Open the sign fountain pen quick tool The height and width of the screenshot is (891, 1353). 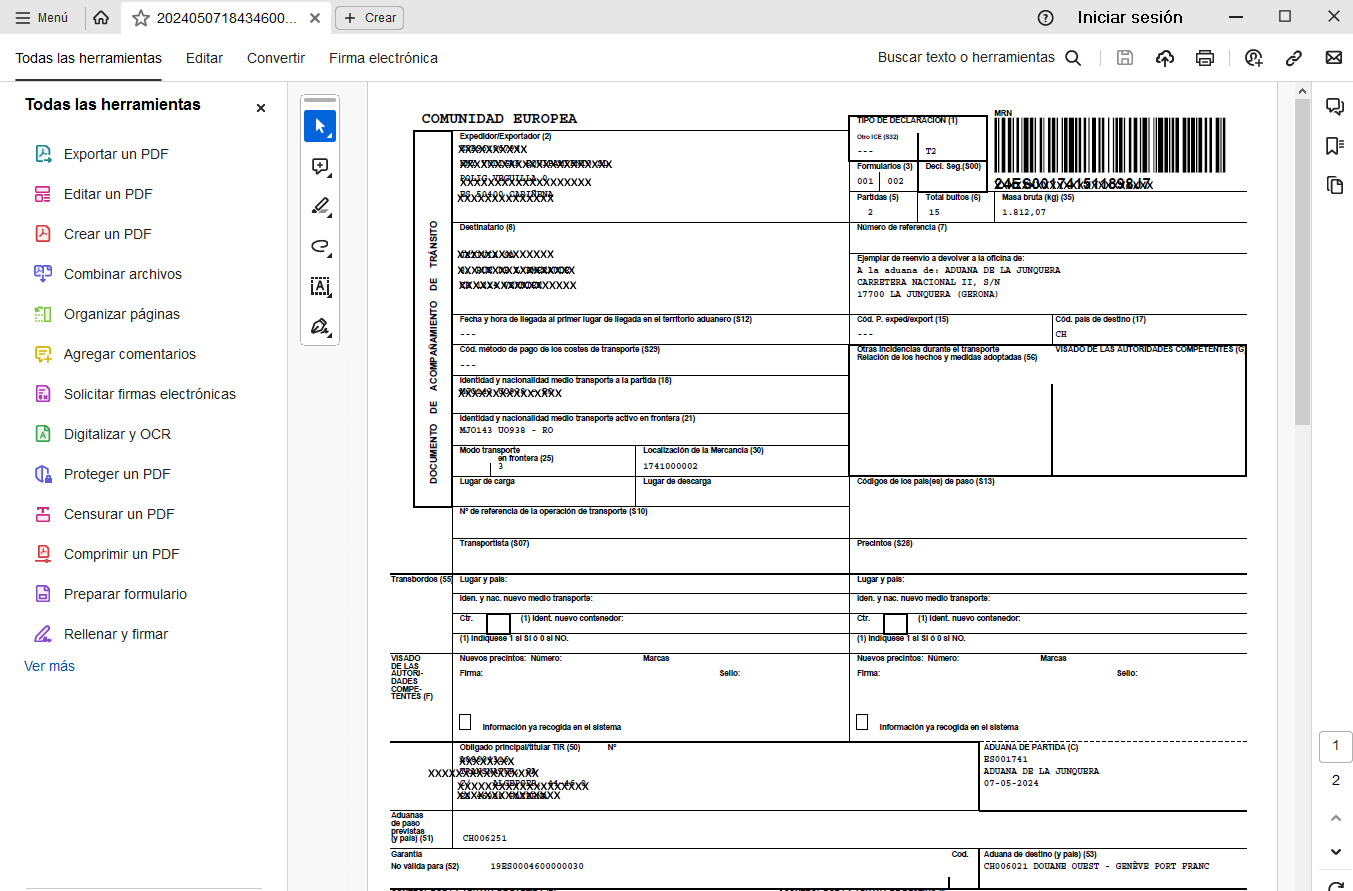[x=320, y=326]
